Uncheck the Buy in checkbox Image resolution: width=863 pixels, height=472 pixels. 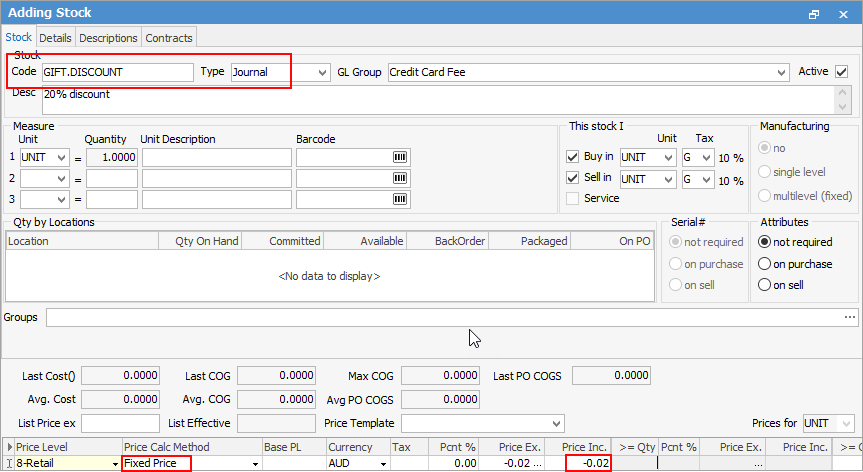573,157
